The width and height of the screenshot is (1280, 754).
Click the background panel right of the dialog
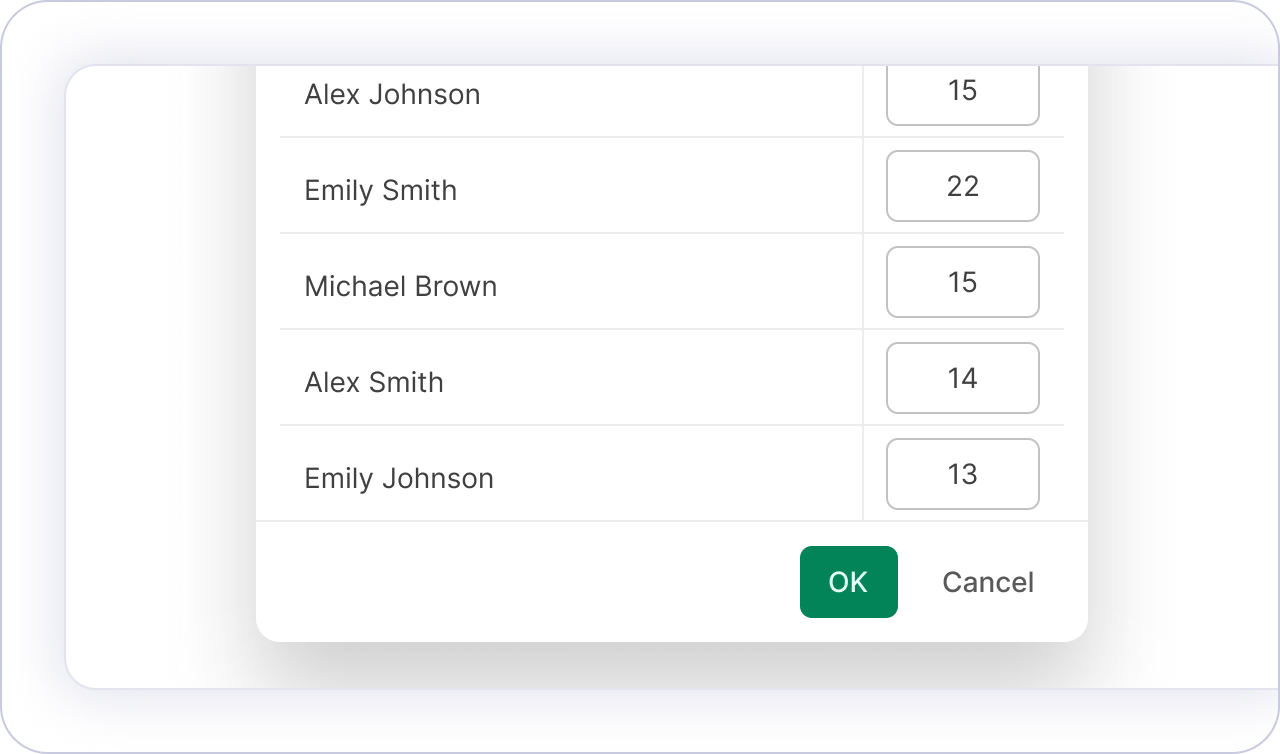click(1180, 380)
